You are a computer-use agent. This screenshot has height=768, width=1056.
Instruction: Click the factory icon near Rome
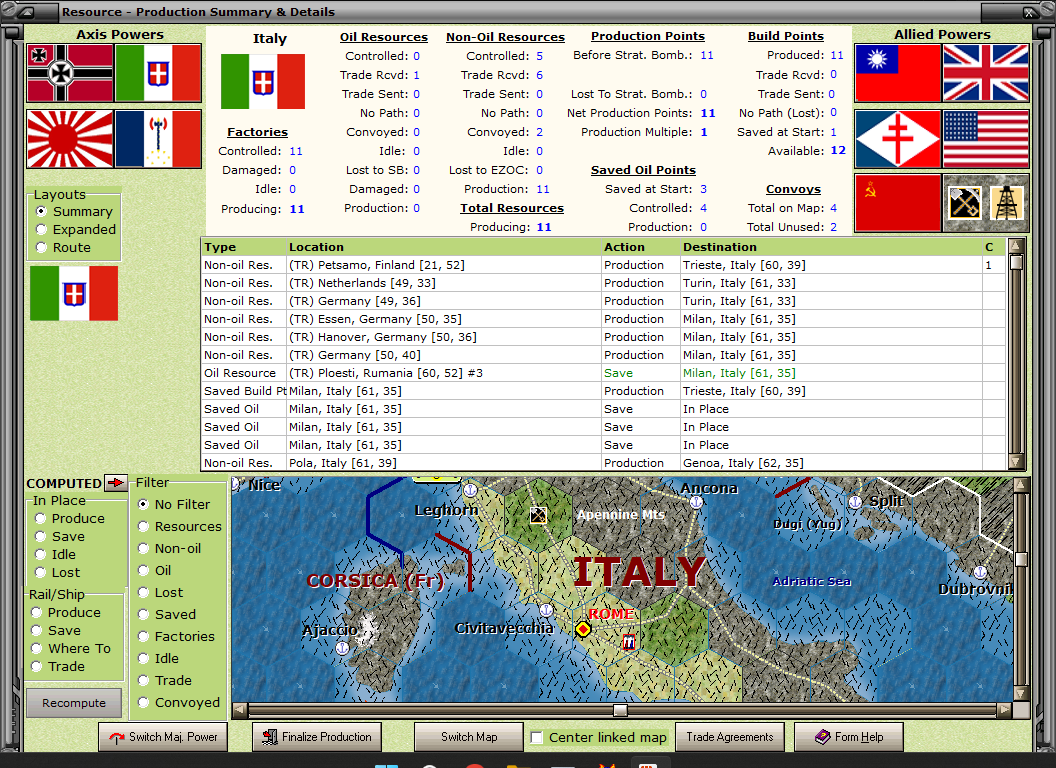[x=629, y=642]
